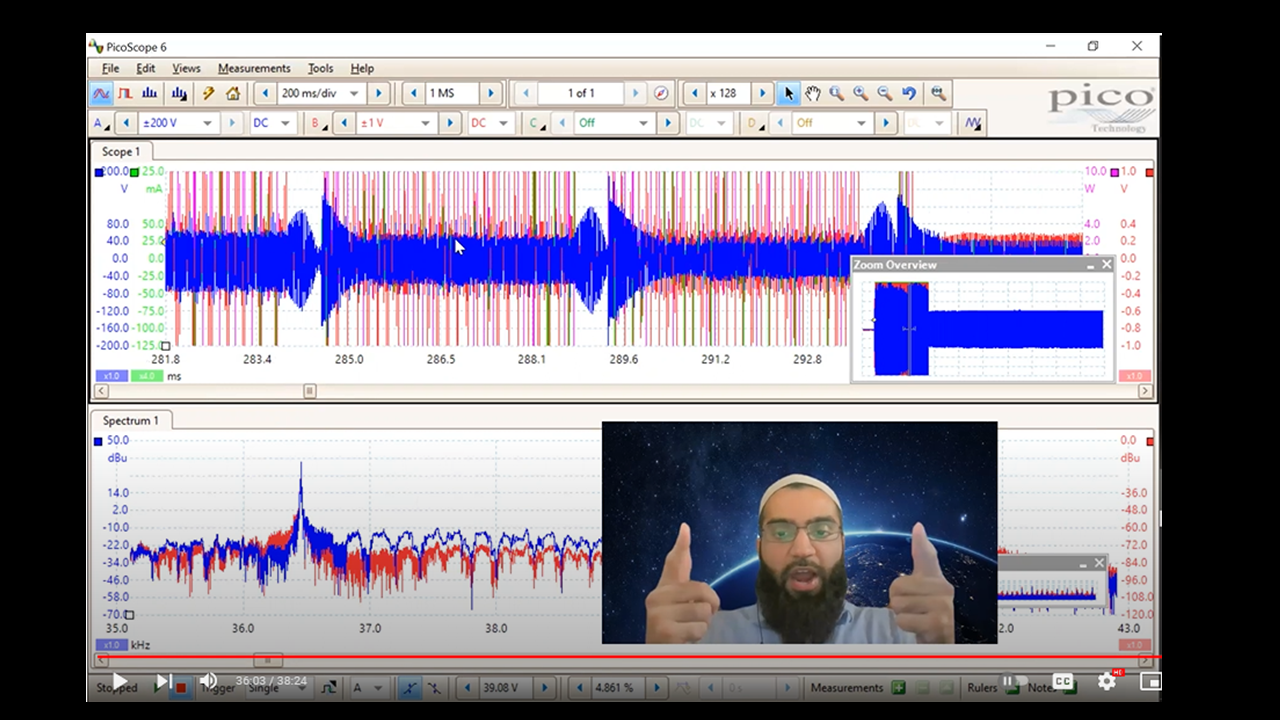Skip to next video
Image resolution: width=1280 pixels, height=720 pixels.
click(x=163, y=681)
